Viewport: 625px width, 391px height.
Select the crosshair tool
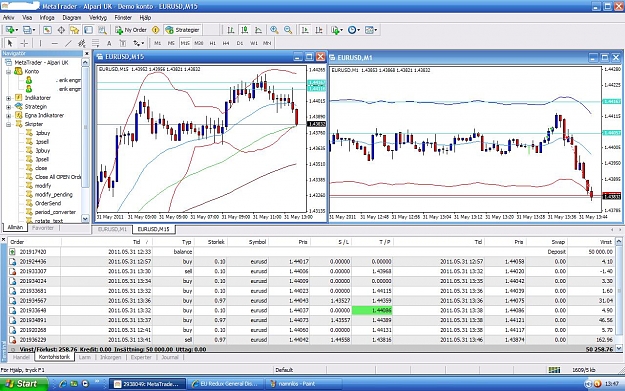24,43
